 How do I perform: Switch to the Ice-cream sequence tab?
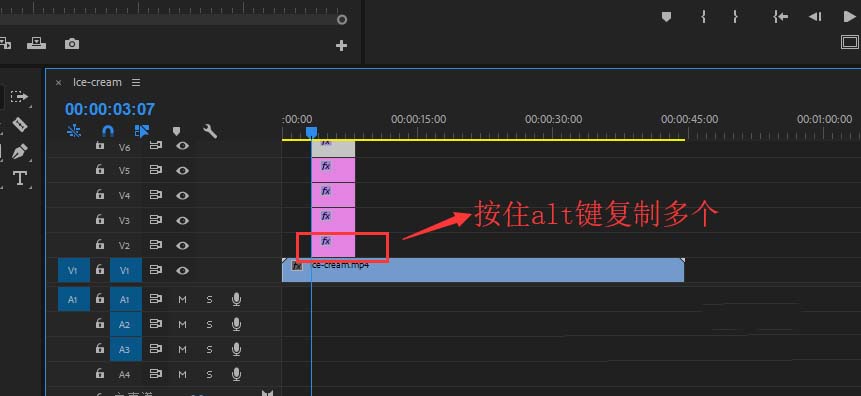[x=97, y=82]
